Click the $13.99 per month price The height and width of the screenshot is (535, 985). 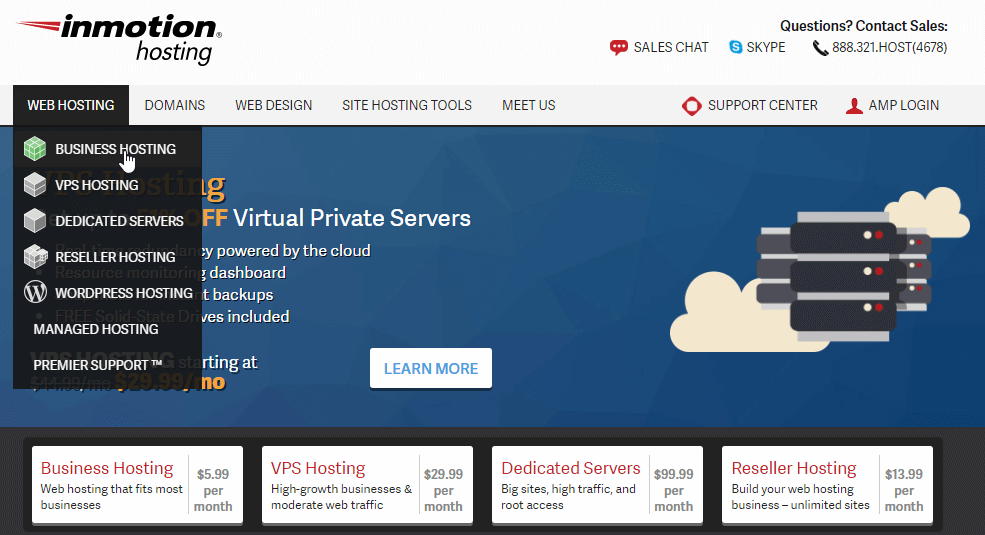coord(904,490)
